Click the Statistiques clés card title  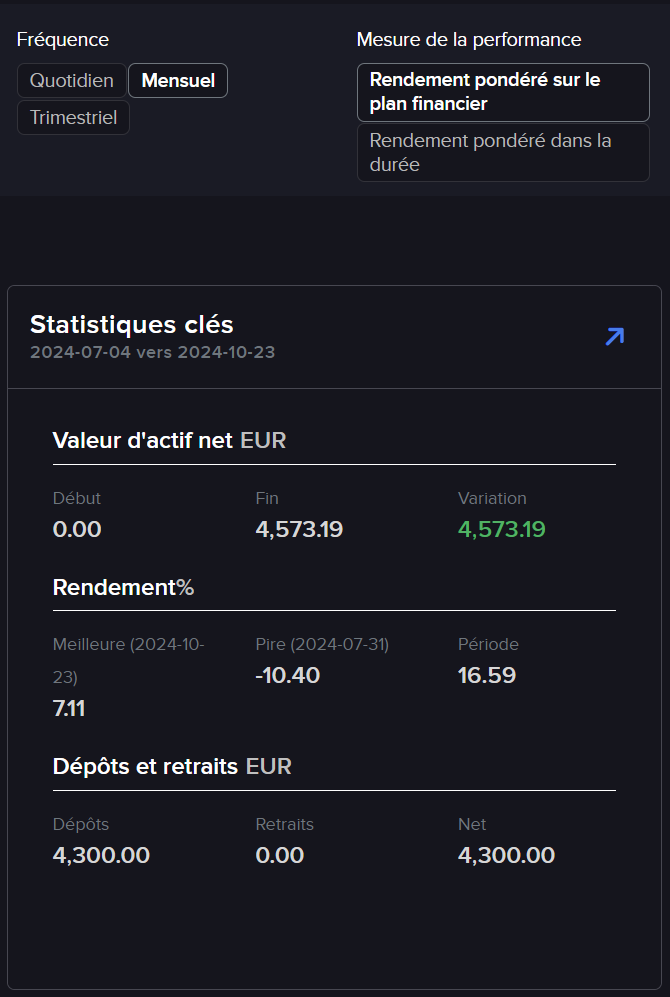coord(132,324)
